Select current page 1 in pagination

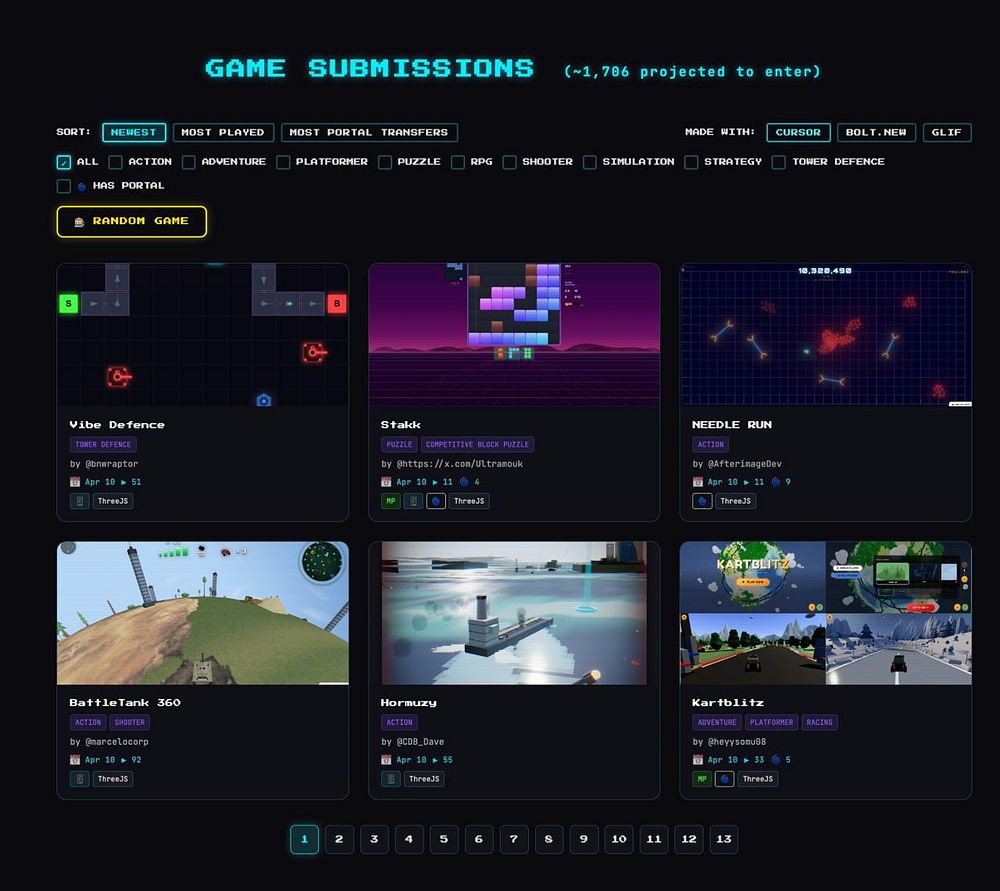coord(304,839)
